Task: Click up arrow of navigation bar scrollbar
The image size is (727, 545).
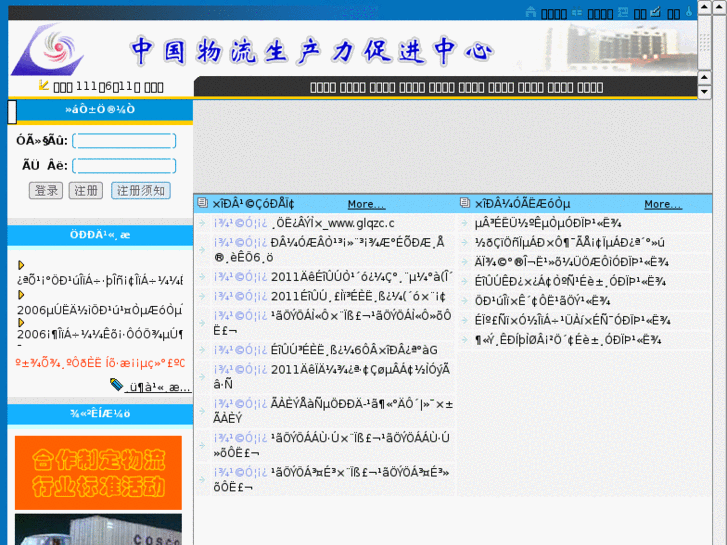Action: click(704, 77)
